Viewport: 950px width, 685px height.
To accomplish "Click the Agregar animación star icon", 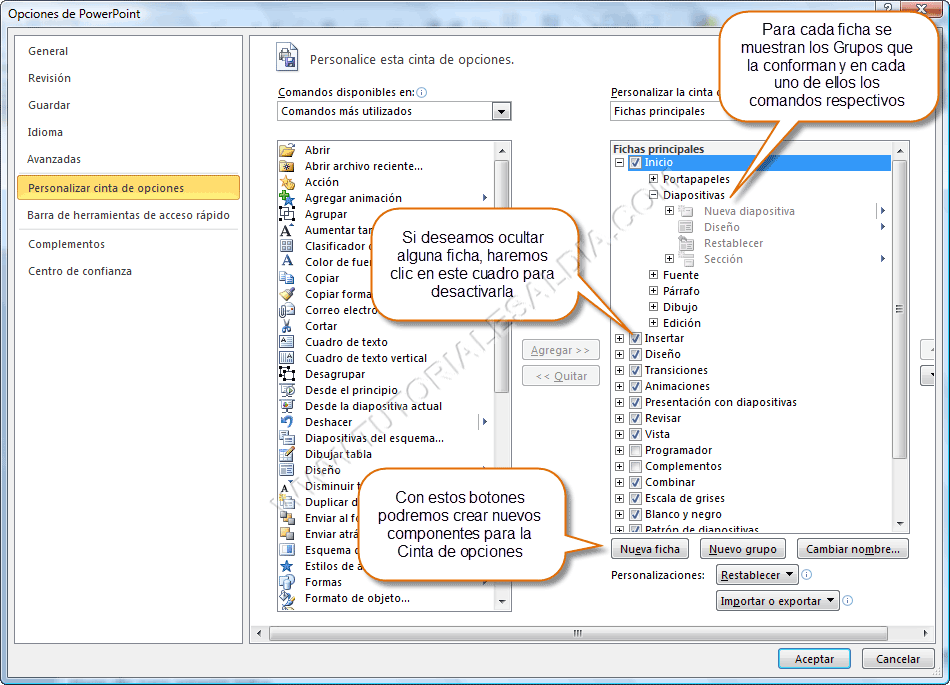I will coord(287,198).
